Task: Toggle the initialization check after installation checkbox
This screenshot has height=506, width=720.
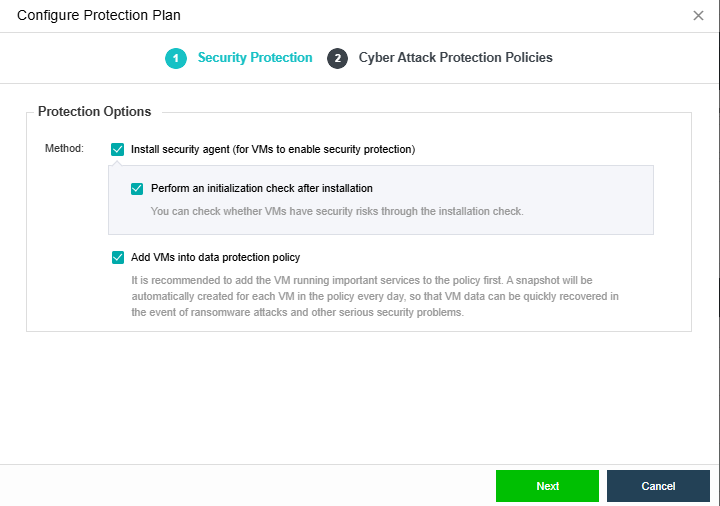Action: pyautogui.click(x=138, y=188)
